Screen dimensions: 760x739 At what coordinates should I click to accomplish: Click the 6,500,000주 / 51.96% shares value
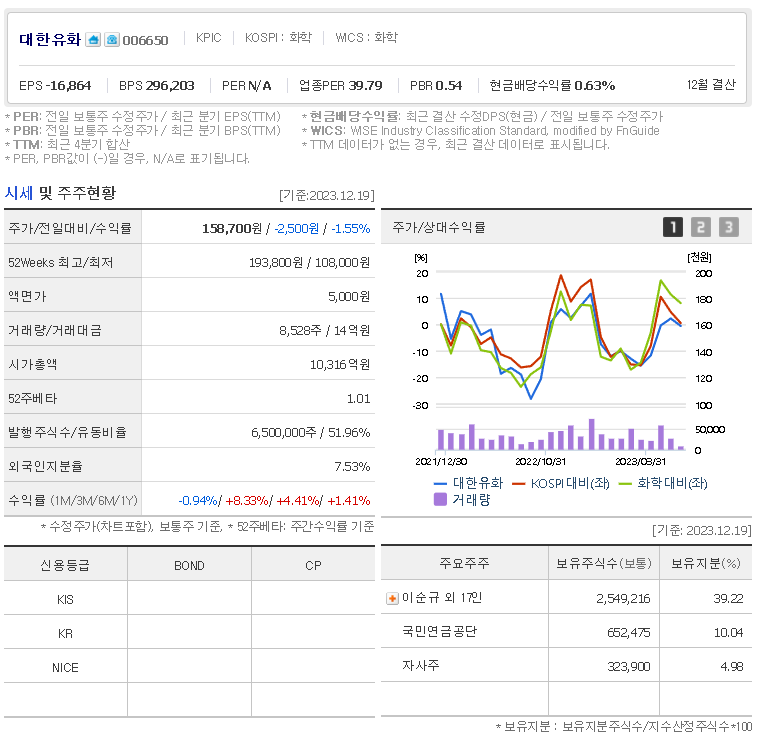click(310, 432)
